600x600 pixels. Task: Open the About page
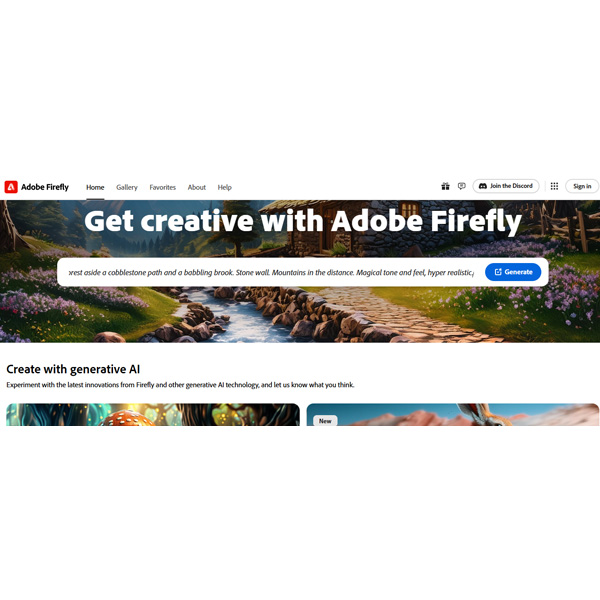[x=197, y=187]
